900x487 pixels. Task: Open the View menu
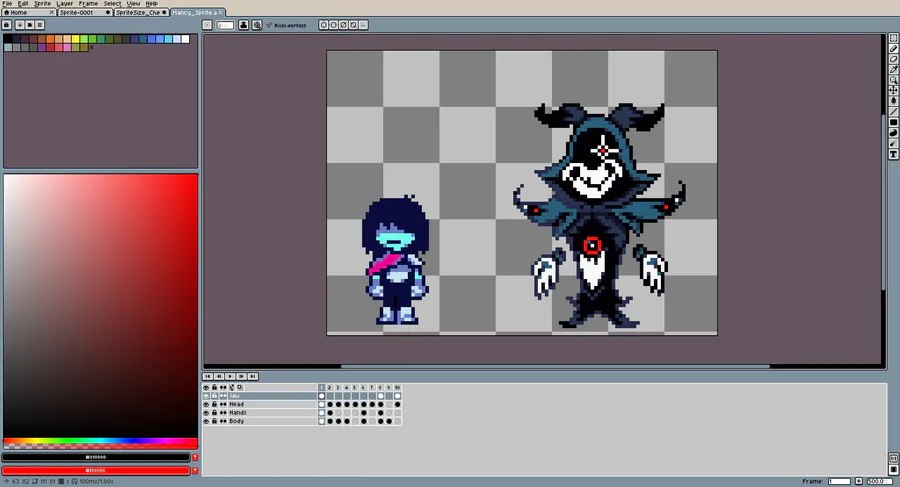click(x=134, y=3)
